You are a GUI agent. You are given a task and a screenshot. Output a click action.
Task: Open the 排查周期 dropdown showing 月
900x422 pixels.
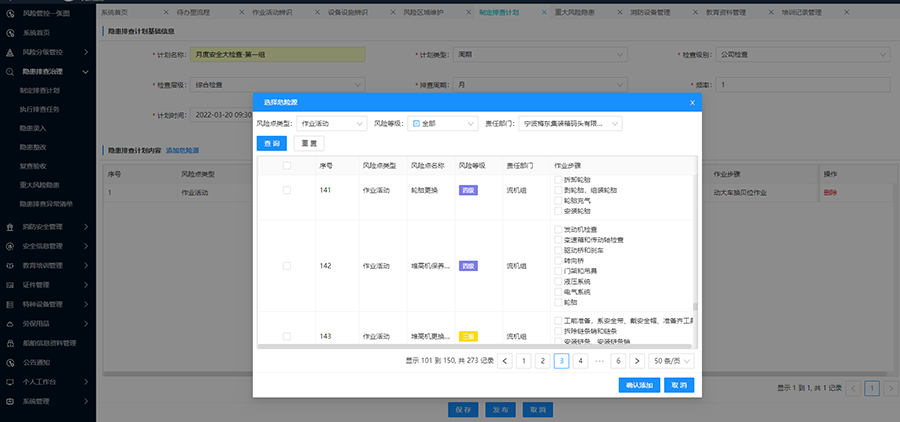pos(540,85)
